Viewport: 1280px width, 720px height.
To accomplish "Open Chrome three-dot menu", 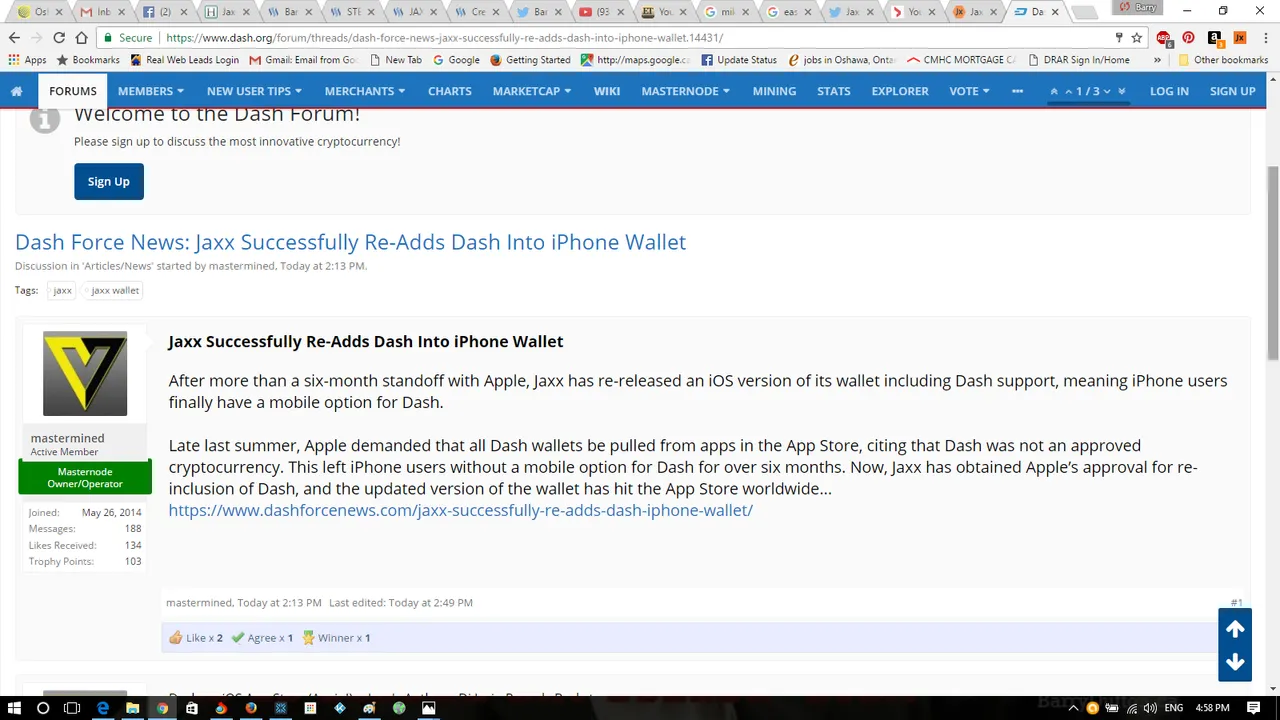I will pos(1264,38).
